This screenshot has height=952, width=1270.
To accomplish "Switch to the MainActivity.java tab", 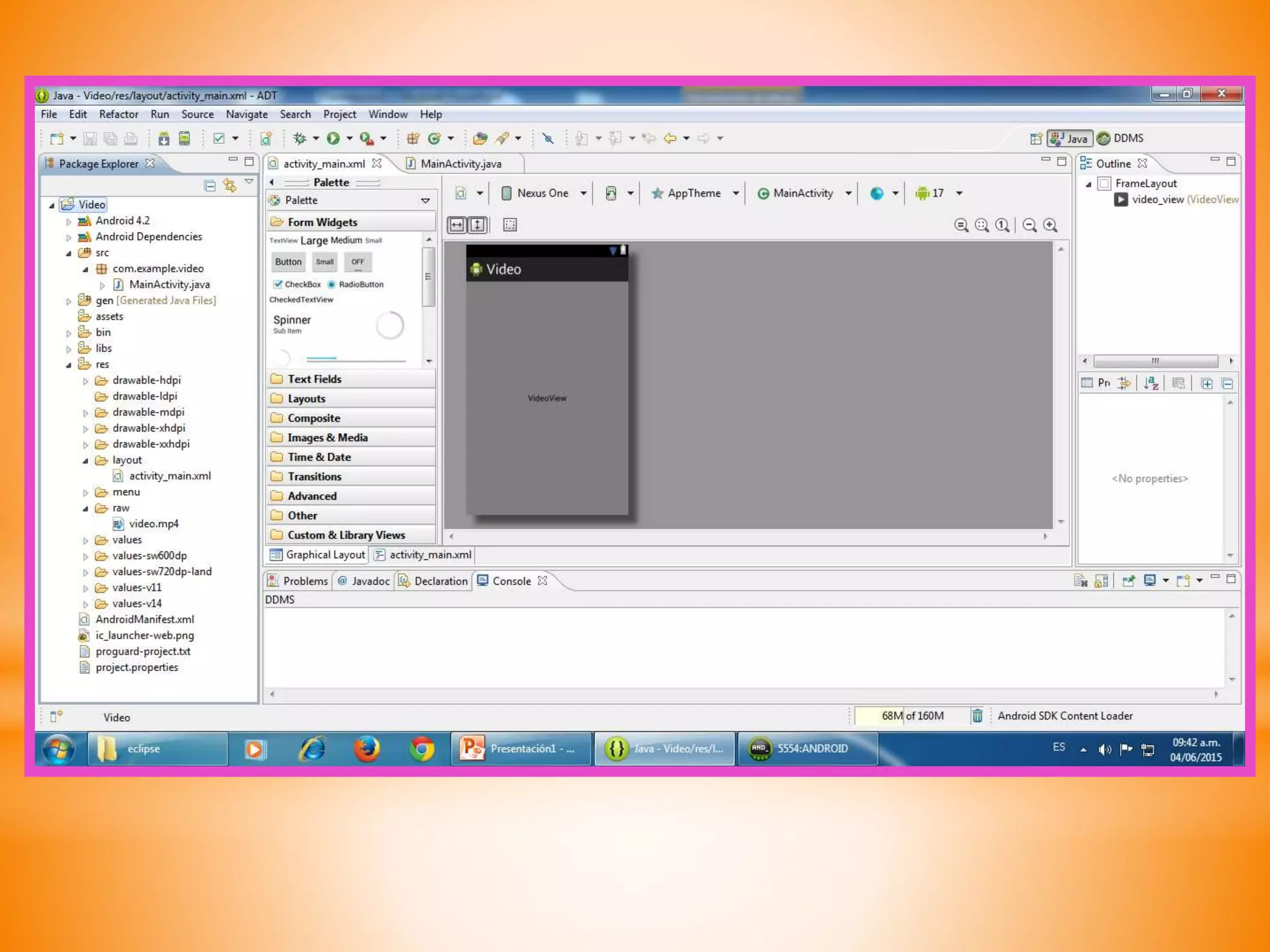I will point(460,164).
